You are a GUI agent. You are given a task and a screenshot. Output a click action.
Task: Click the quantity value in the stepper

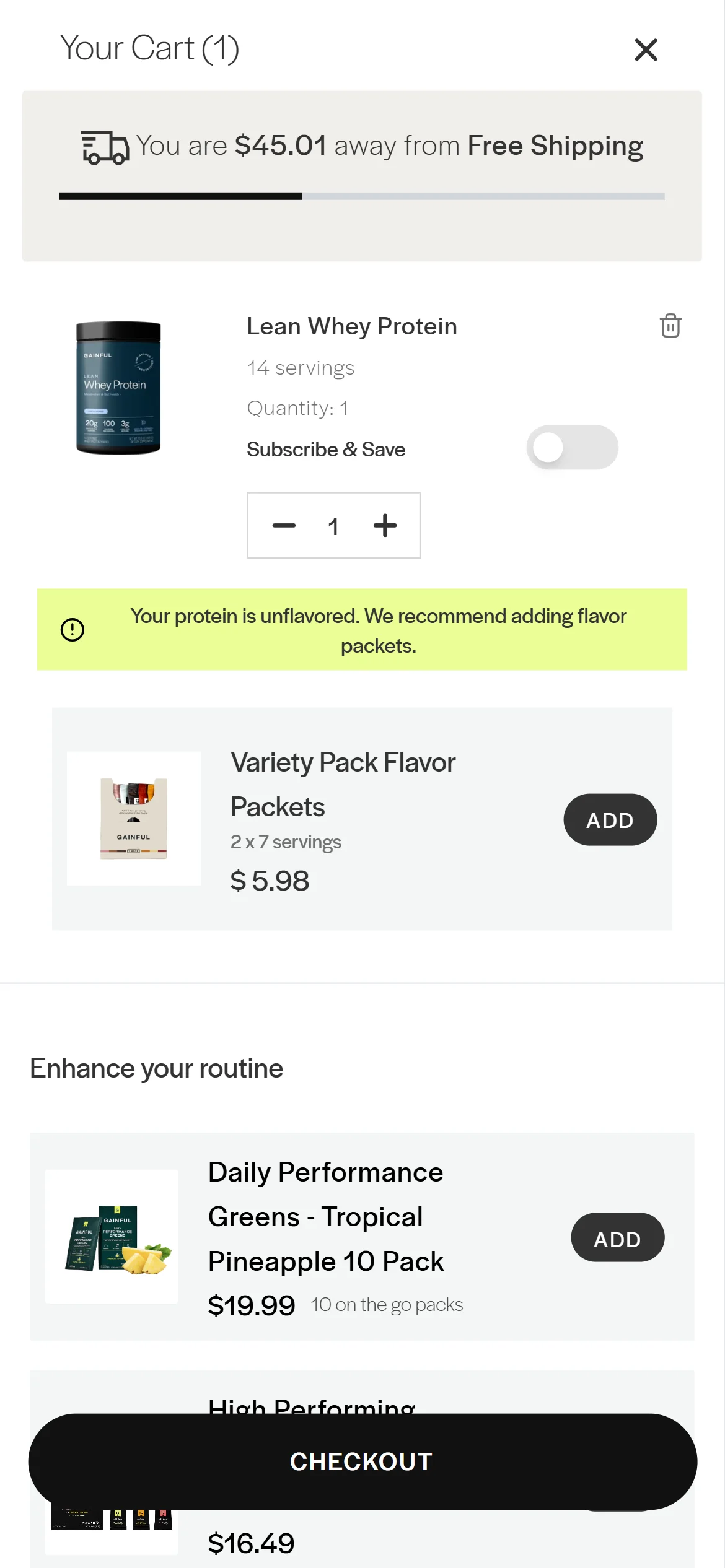pos(333,526)
